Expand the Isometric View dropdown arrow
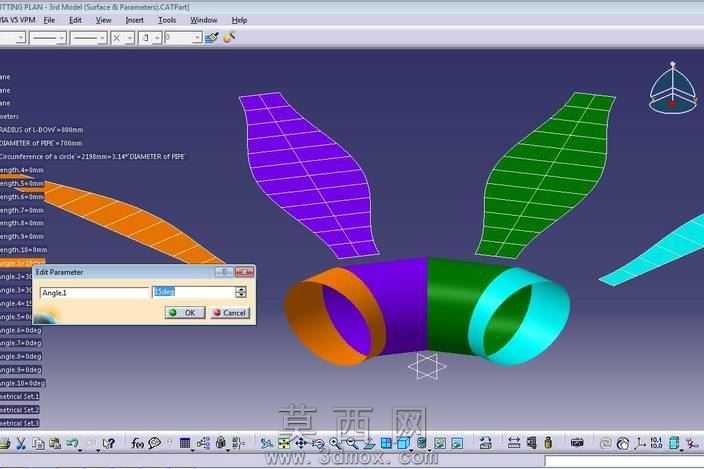Screen dimensions: 704x469 click(x=411, y=450)
